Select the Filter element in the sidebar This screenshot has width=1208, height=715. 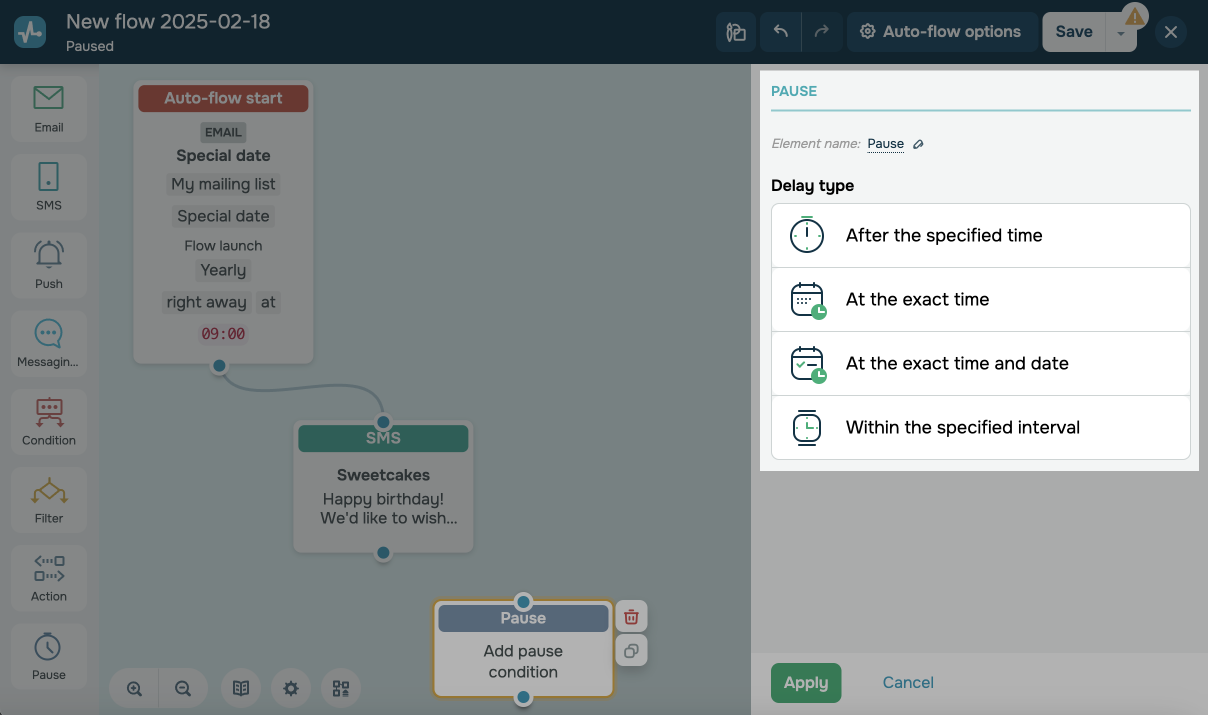coord(48,499)
